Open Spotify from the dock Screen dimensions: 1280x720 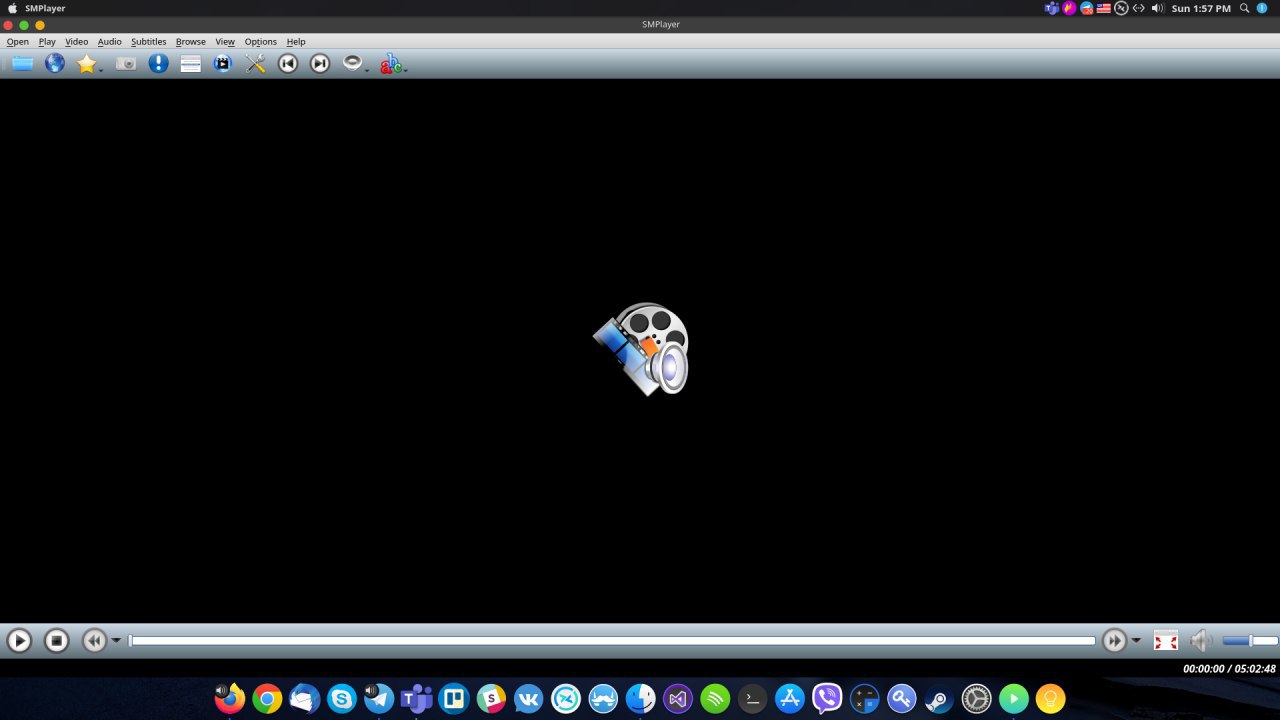point(715,698)
